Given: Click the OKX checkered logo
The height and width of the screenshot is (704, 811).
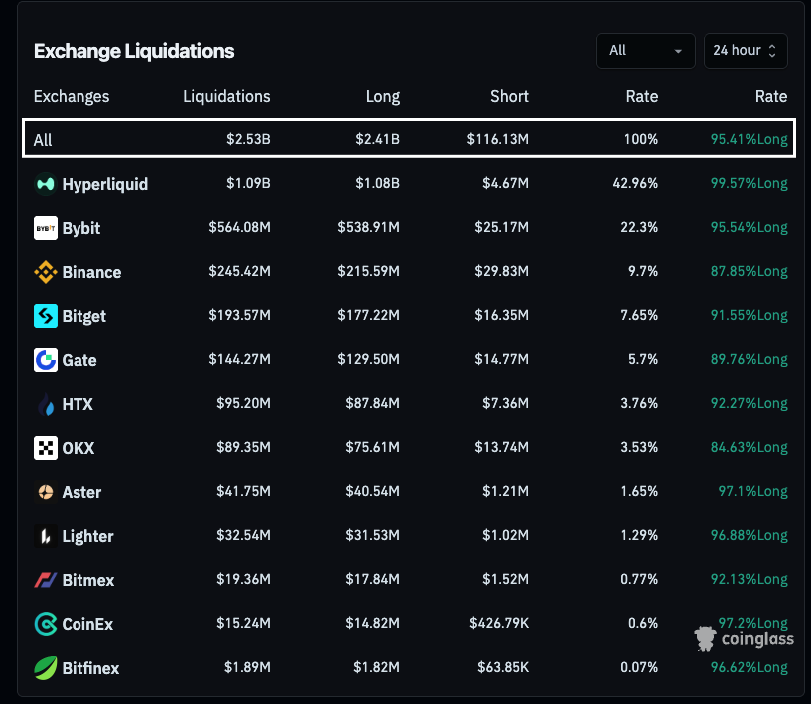Looking at the screenshot, I should point(46,448).
